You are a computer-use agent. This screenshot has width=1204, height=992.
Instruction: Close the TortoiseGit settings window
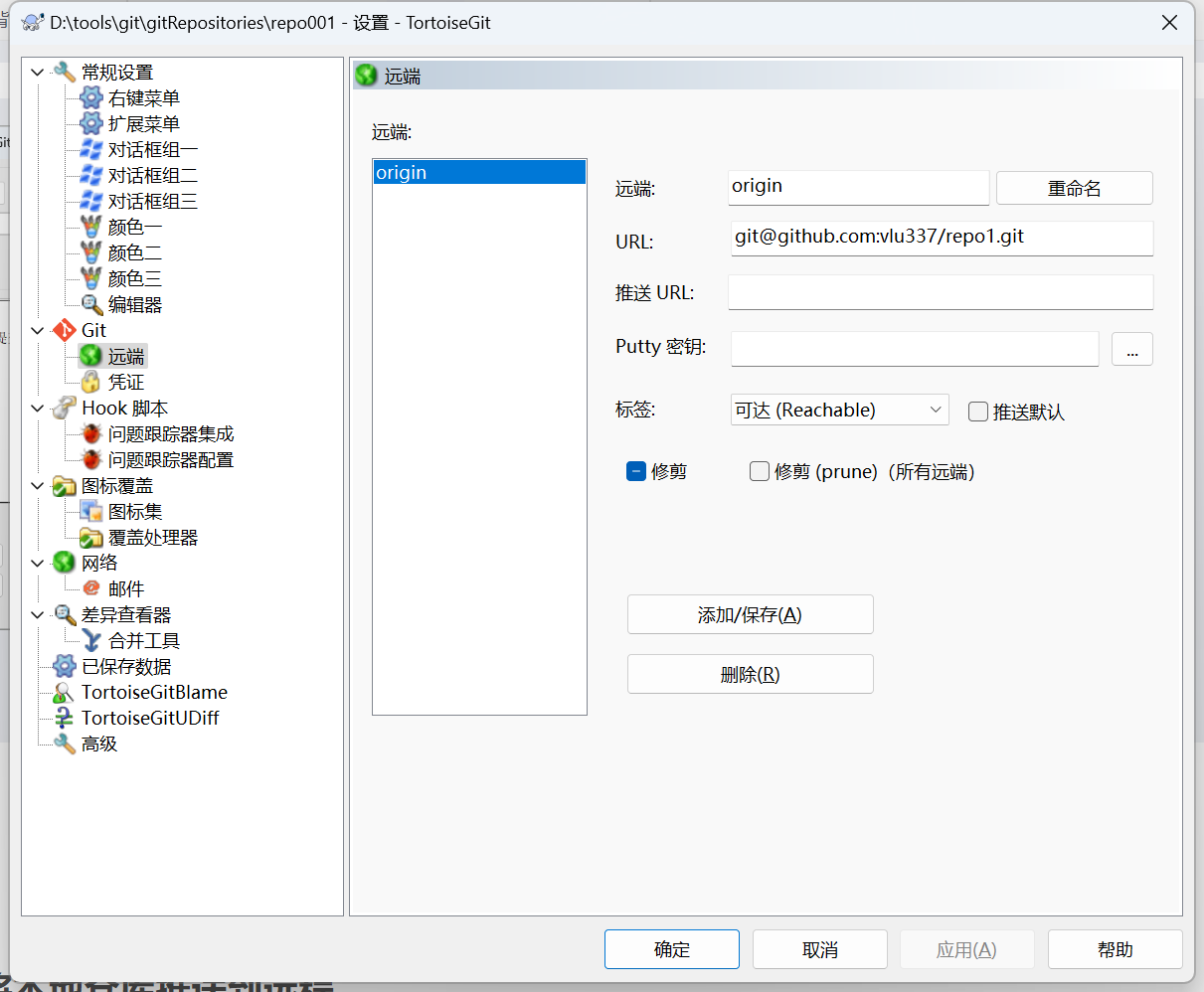click(1169, 23)
